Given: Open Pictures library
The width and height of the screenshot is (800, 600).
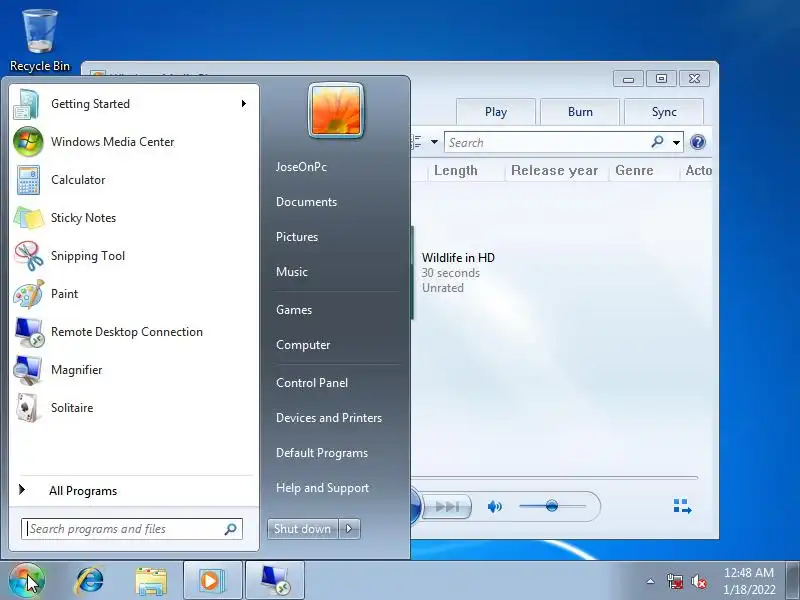Looking at the screenshot, I should coord(297,237).
